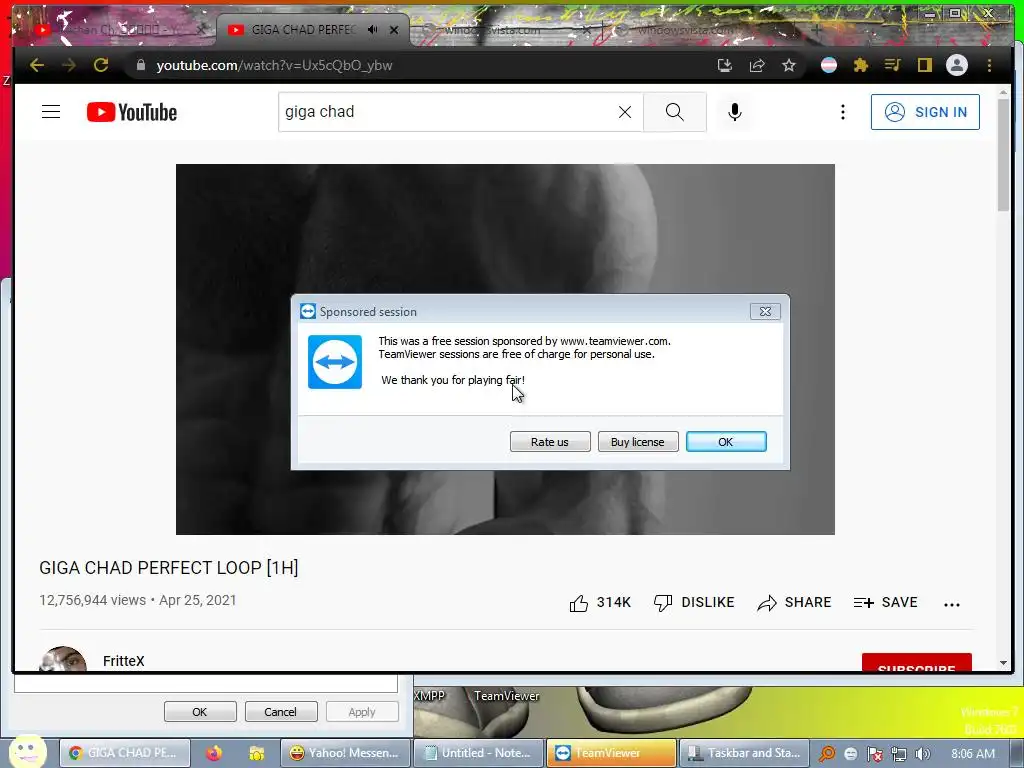This screenshot has height=768, width=1024.
Task: Open more actions ellipsis under the video
Action: pos(952,604)
